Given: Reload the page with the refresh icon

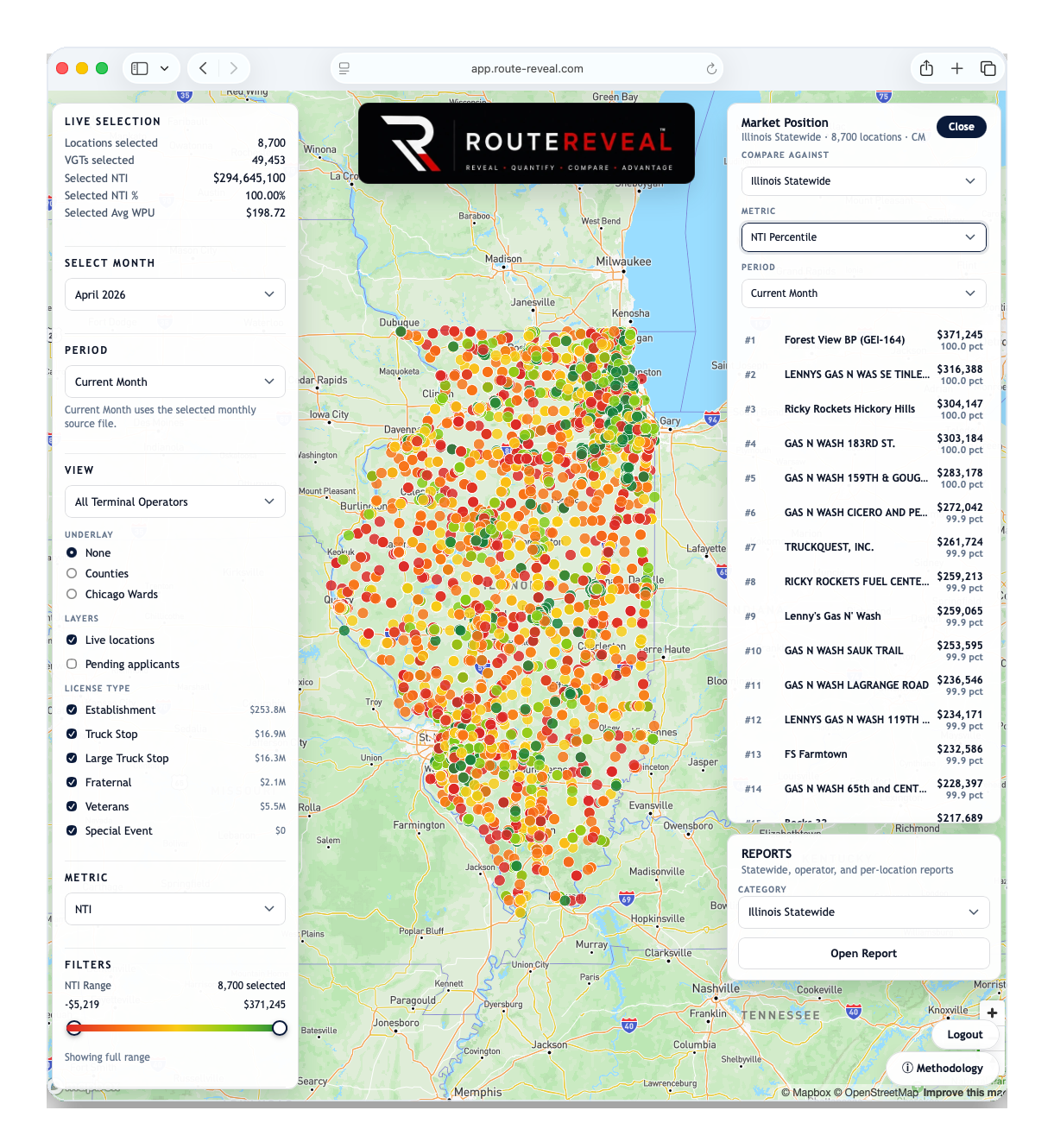Looking at the screenshot, I should pyautogui.click(x=711, y=68).
